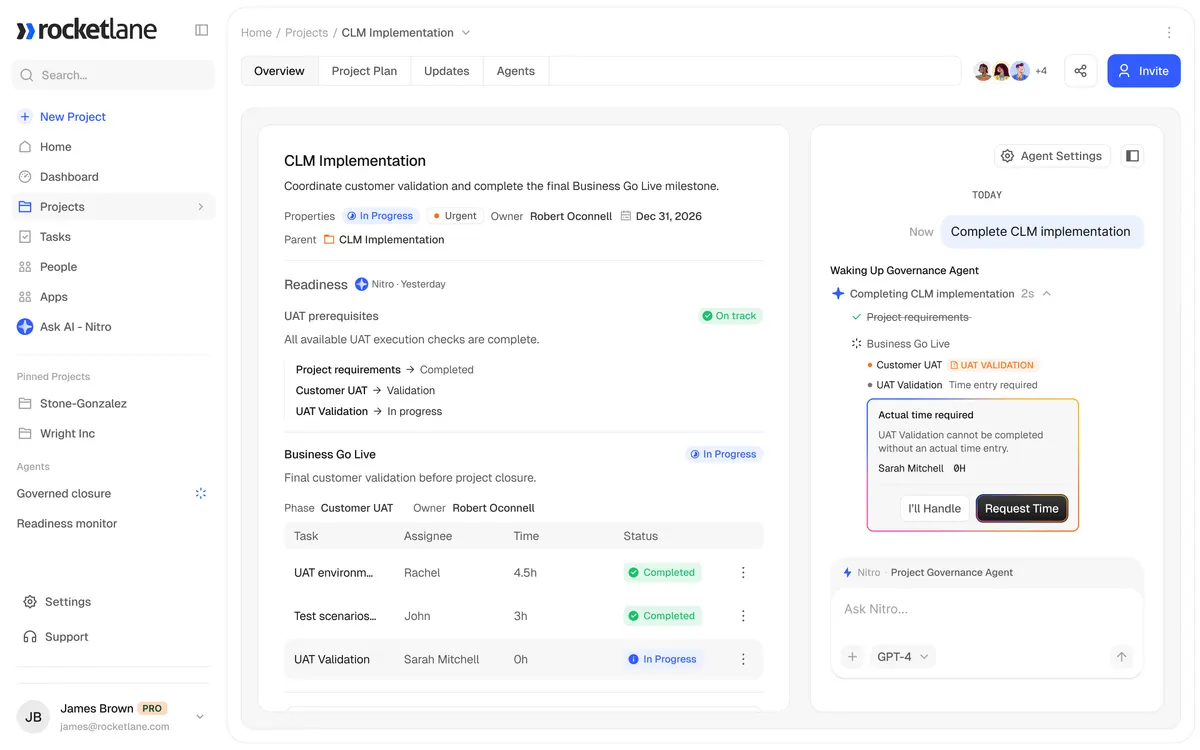This screenshot has width=1200, height=750.
Task: Collapse the left sidebar panel icon
Action: pyautogui.click(x=201, y=30)
